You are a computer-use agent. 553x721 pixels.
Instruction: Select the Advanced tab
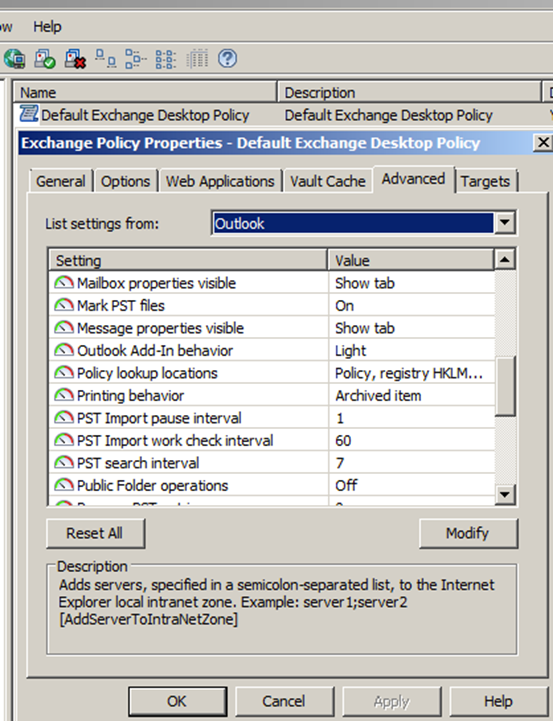coord(413,179)
